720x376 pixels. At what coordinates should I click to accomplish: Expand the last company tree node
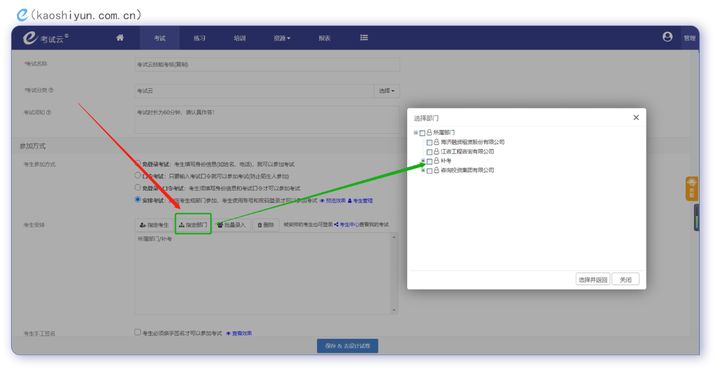[x=423, y=170]
